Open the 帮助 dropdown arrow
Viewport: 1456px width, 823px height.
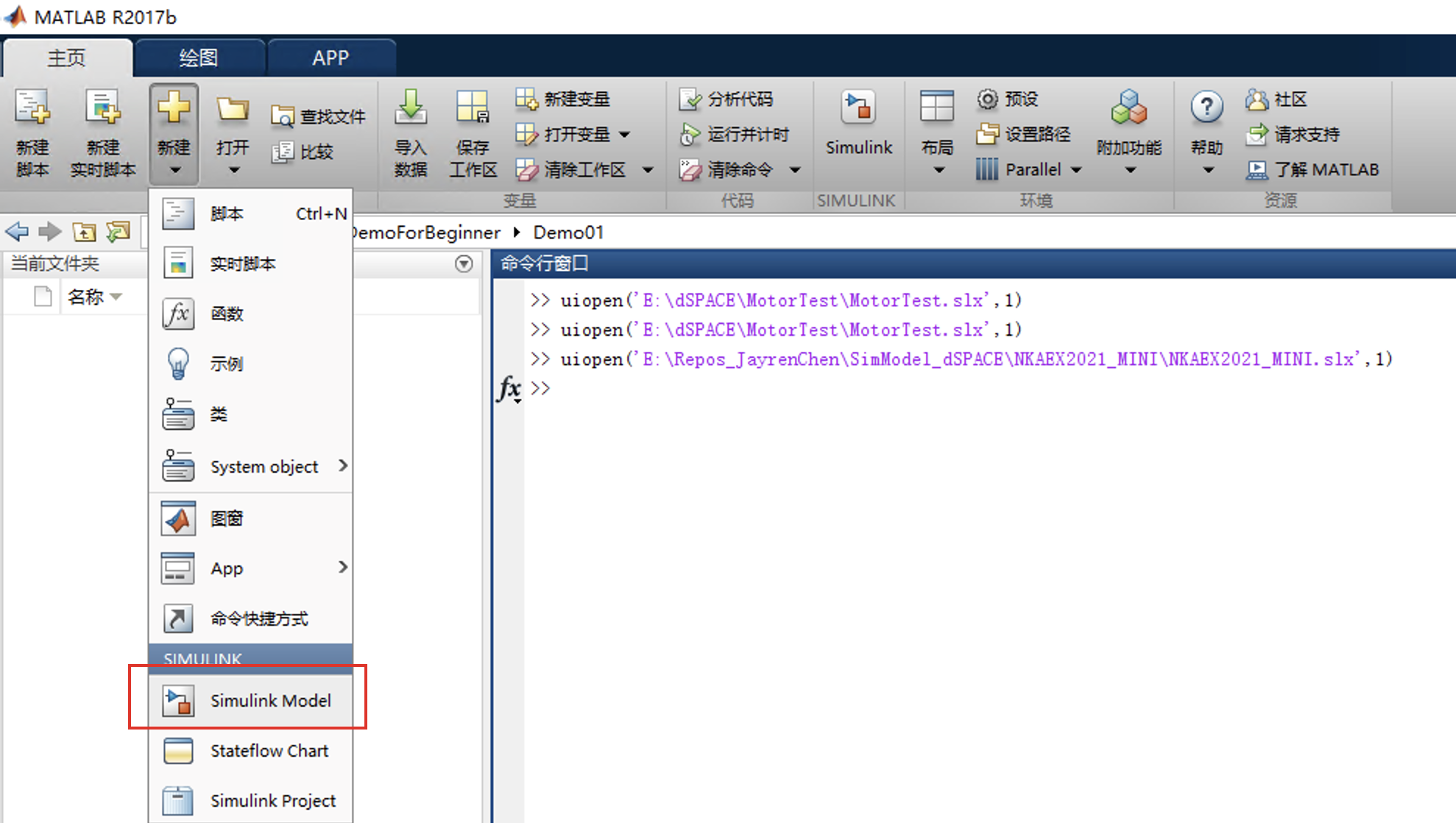[1208, 170]
